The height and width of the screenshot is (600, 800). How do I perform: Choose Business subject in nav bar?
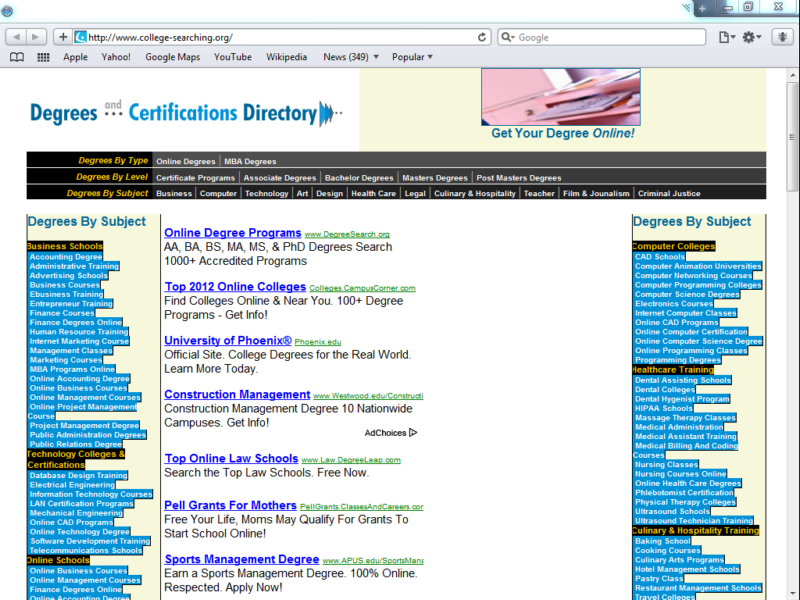point(174,193)
